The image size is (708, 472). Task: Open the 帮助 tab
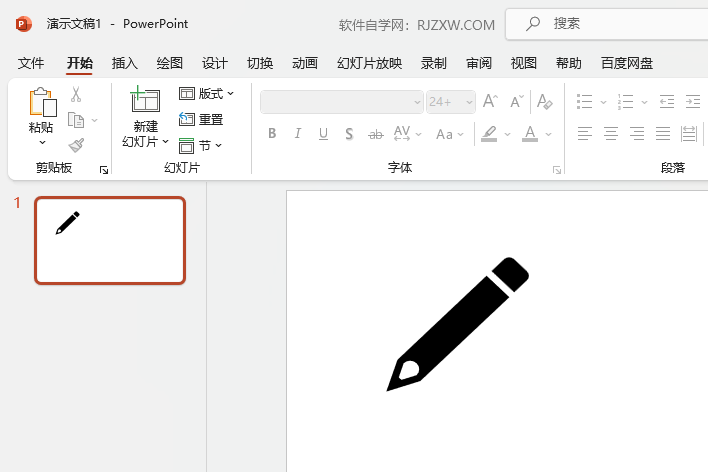point(568,63)
